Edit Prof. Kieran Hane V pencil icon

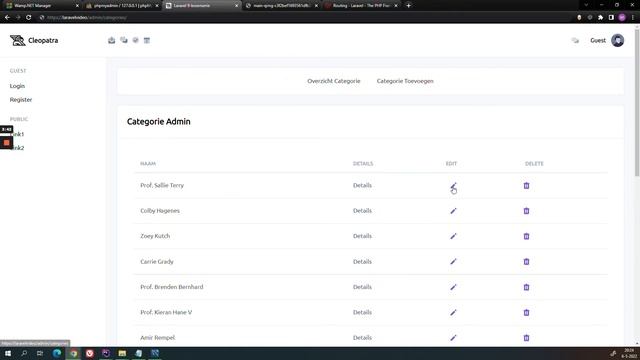pos(453,313)
